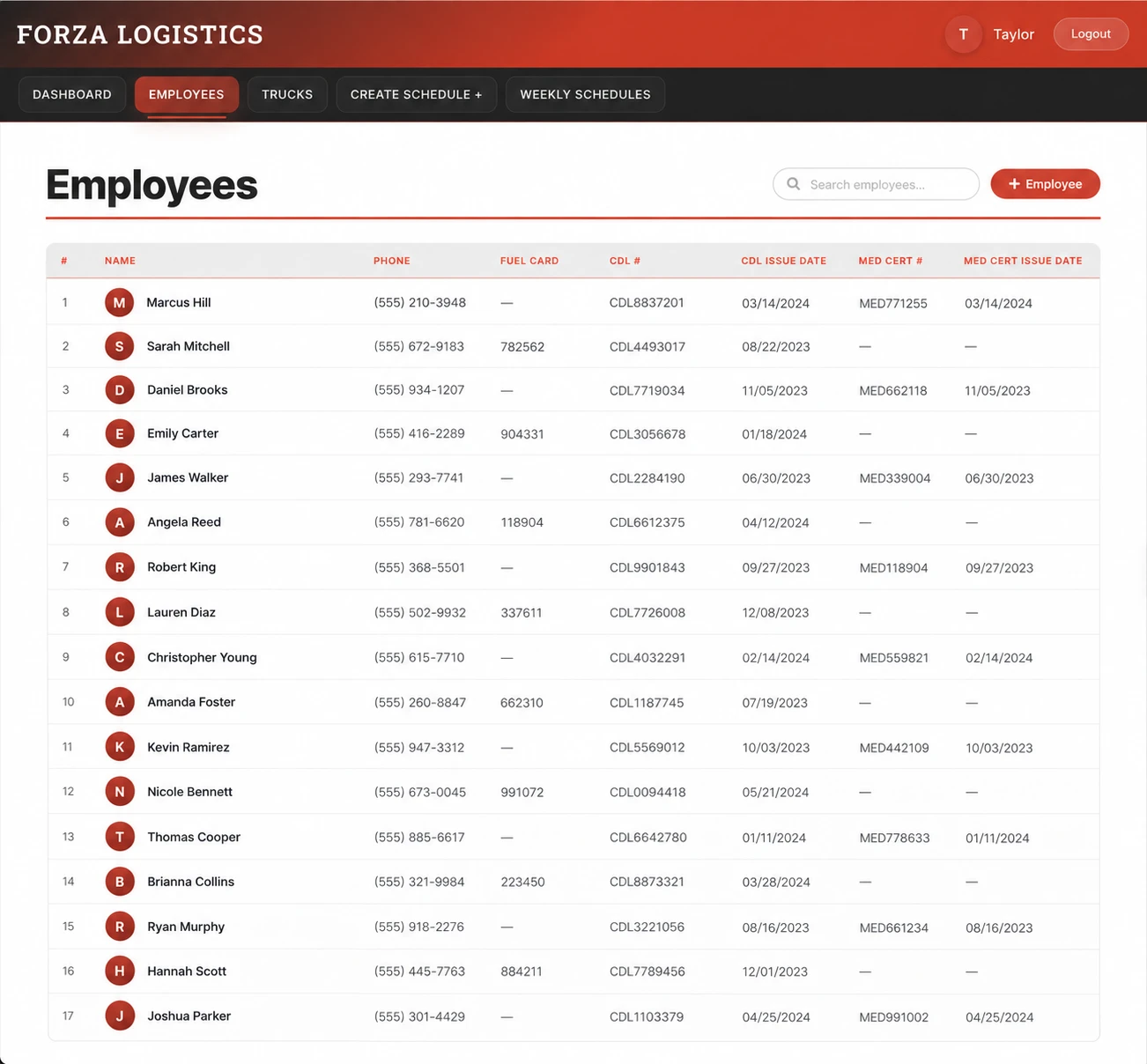
Task: Click Marcus Hill's M avatar
Action: pos(120,303)
